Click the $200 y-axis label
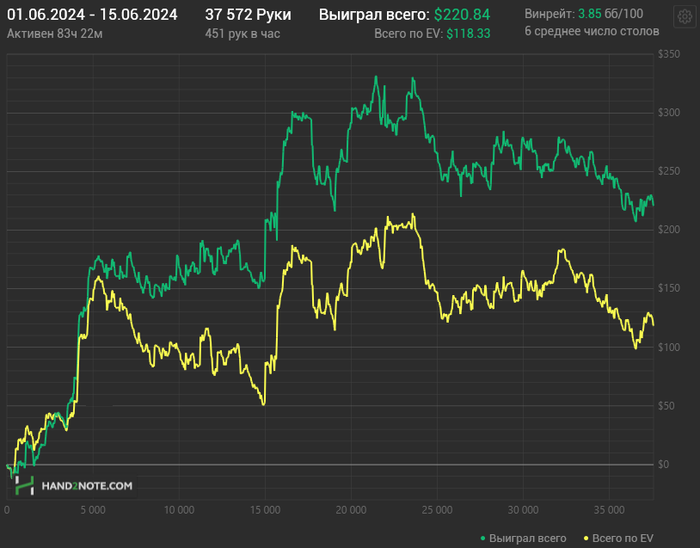Image resolution: width=700 pixels, height=548 pixels. click(x=669, y=230)
